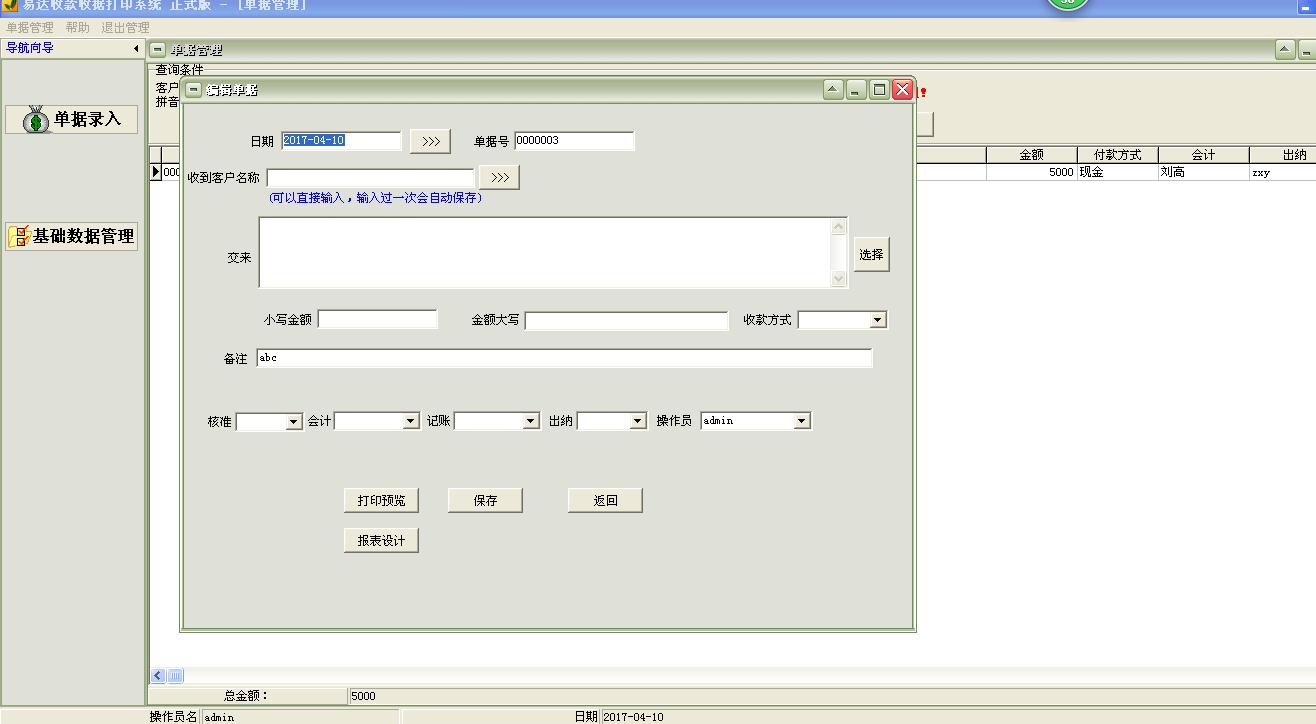
Task: Open date picker button next to 日期
Action: coord(430,141)
